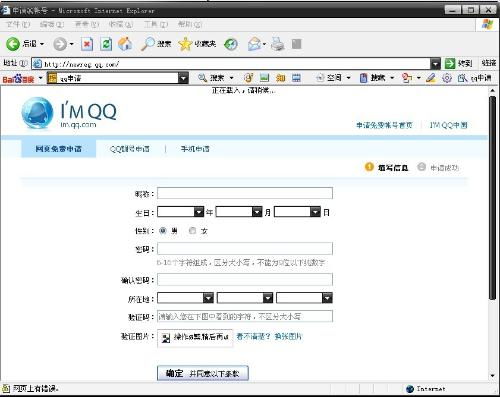Click the 确定 submit button
The image size is (500, 397).
[203, 373]
